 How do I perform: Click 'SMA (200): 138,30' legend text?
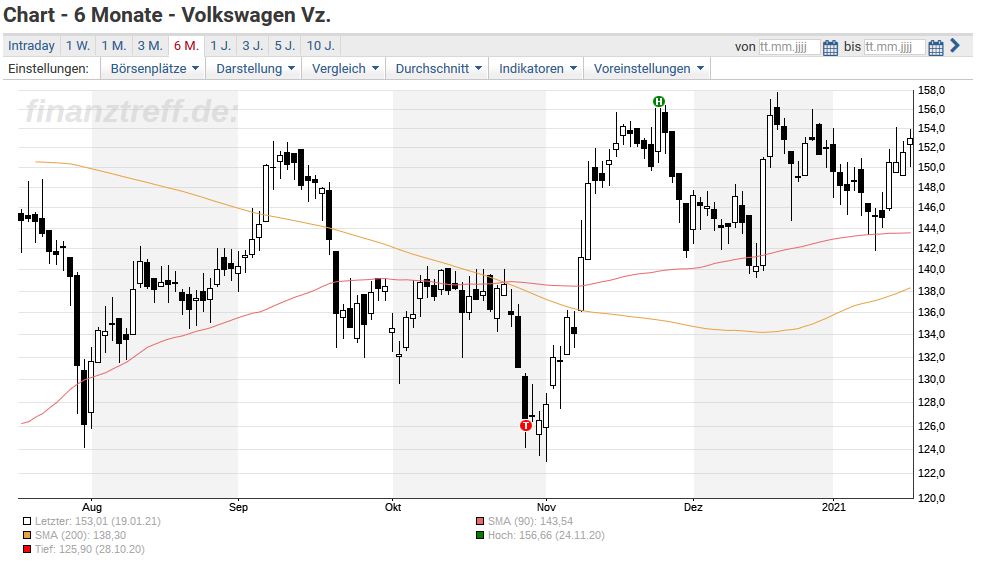(80, 535)
